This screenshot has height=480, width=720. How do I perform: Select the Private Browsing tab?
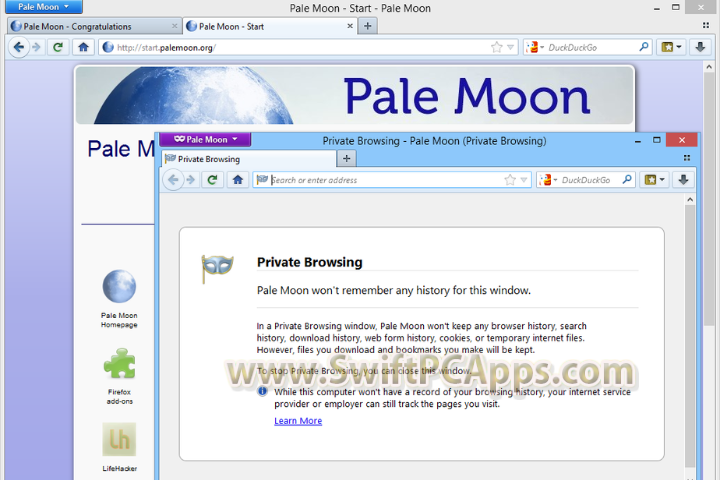coord(249,159)
